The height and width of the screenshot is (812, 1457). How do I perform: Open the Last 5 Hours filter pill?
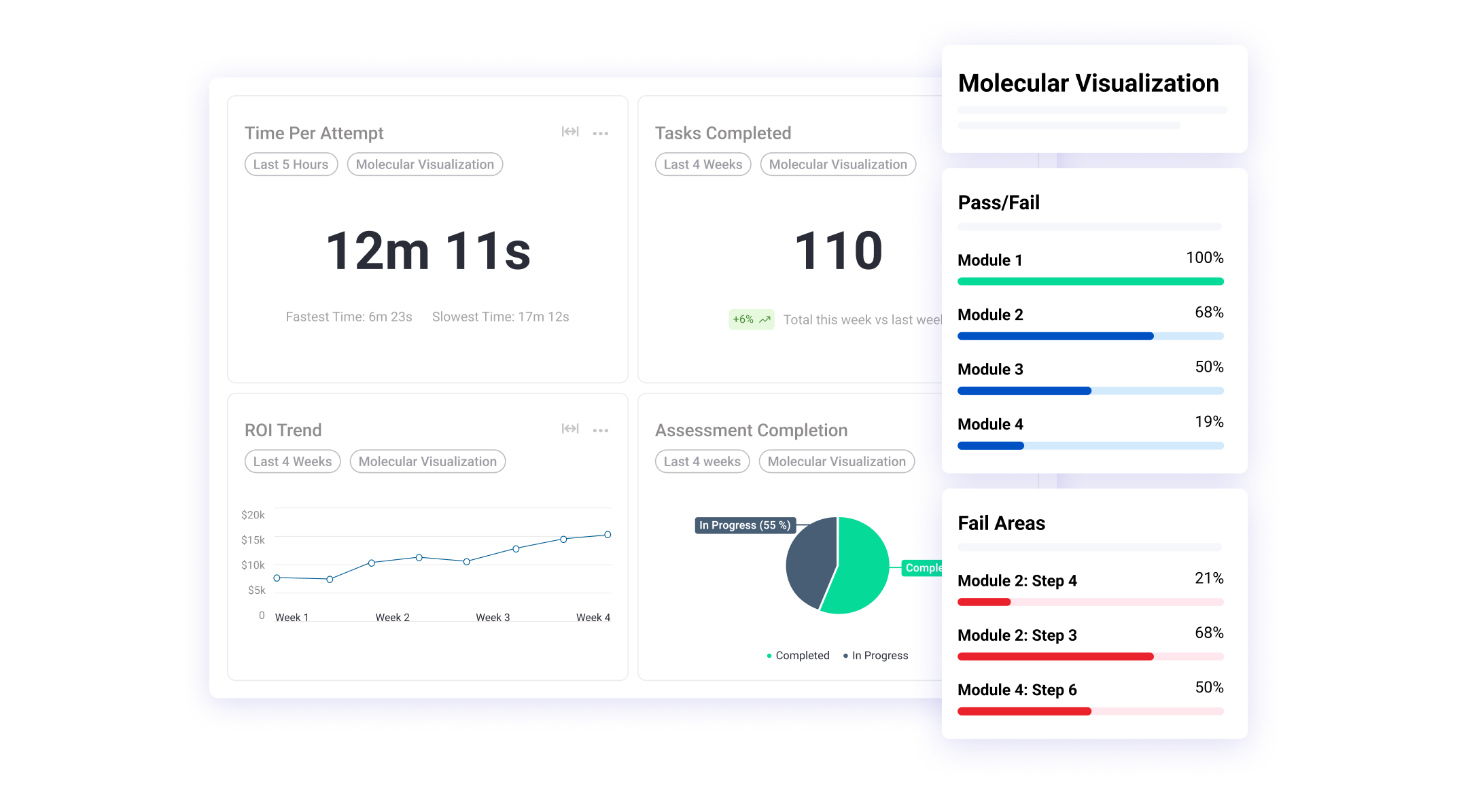coord(291,164)
